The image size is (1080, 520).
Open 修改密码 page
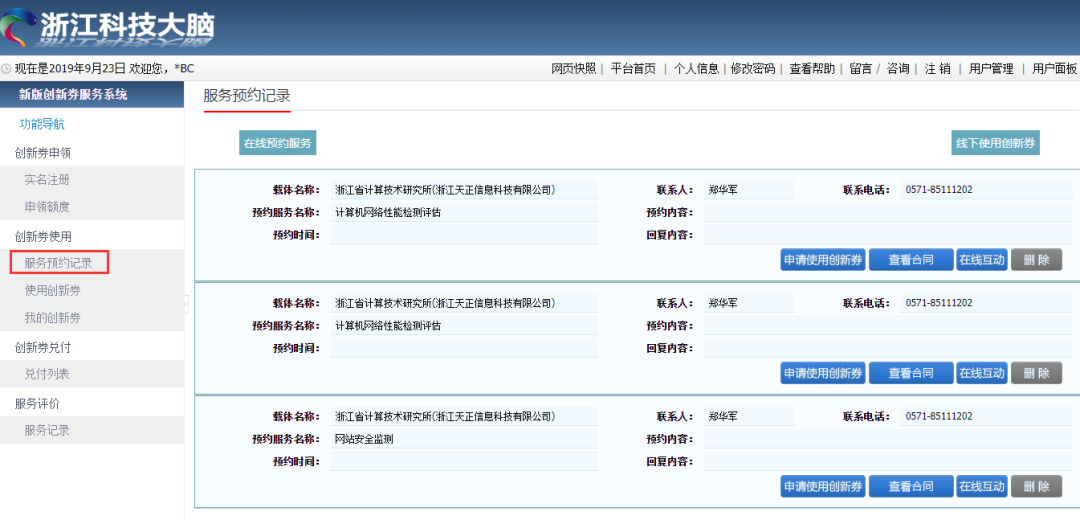tap(753, 69)
